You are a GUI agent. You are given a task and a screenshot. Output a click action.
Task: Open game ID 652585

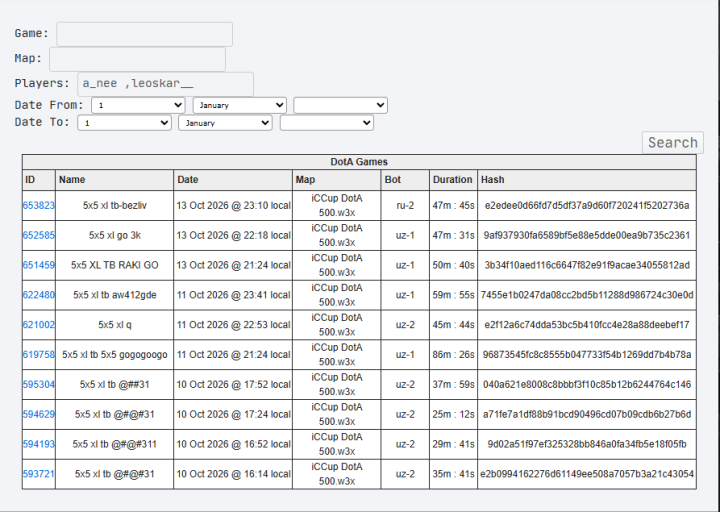pos(39,236)
